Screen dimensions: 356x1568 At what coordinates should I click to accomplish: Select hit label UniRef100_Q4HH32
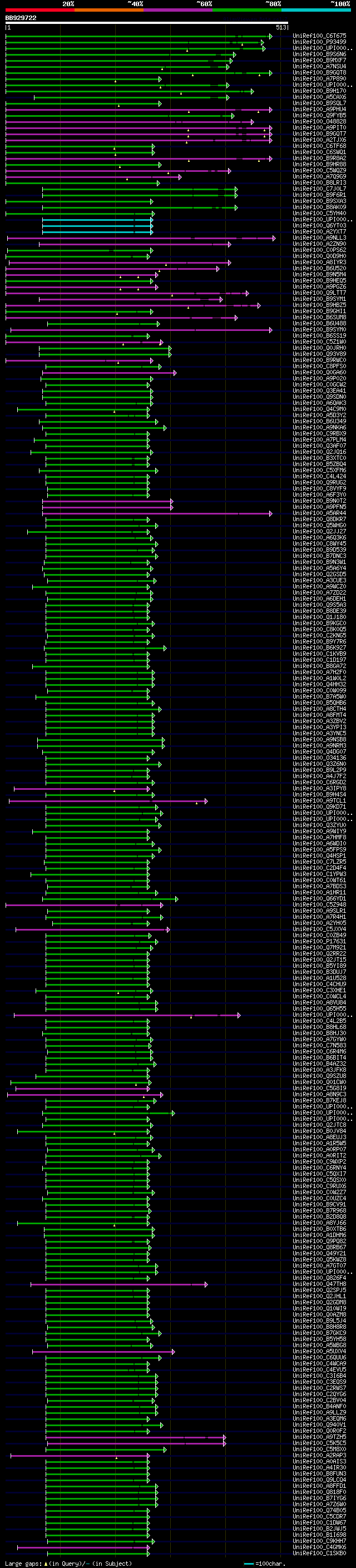click(x=319, y=685)
